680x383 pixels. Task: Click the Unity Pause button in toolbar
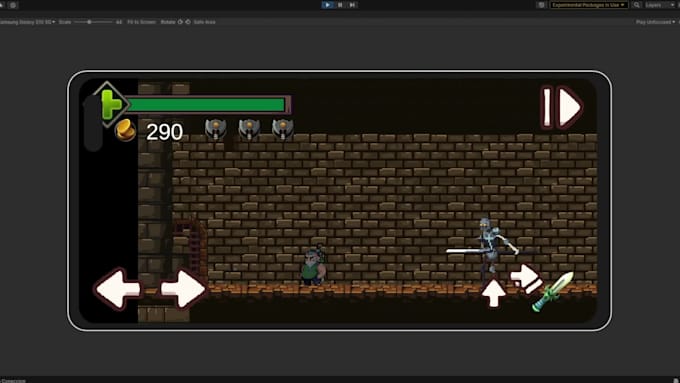(340, 5)
